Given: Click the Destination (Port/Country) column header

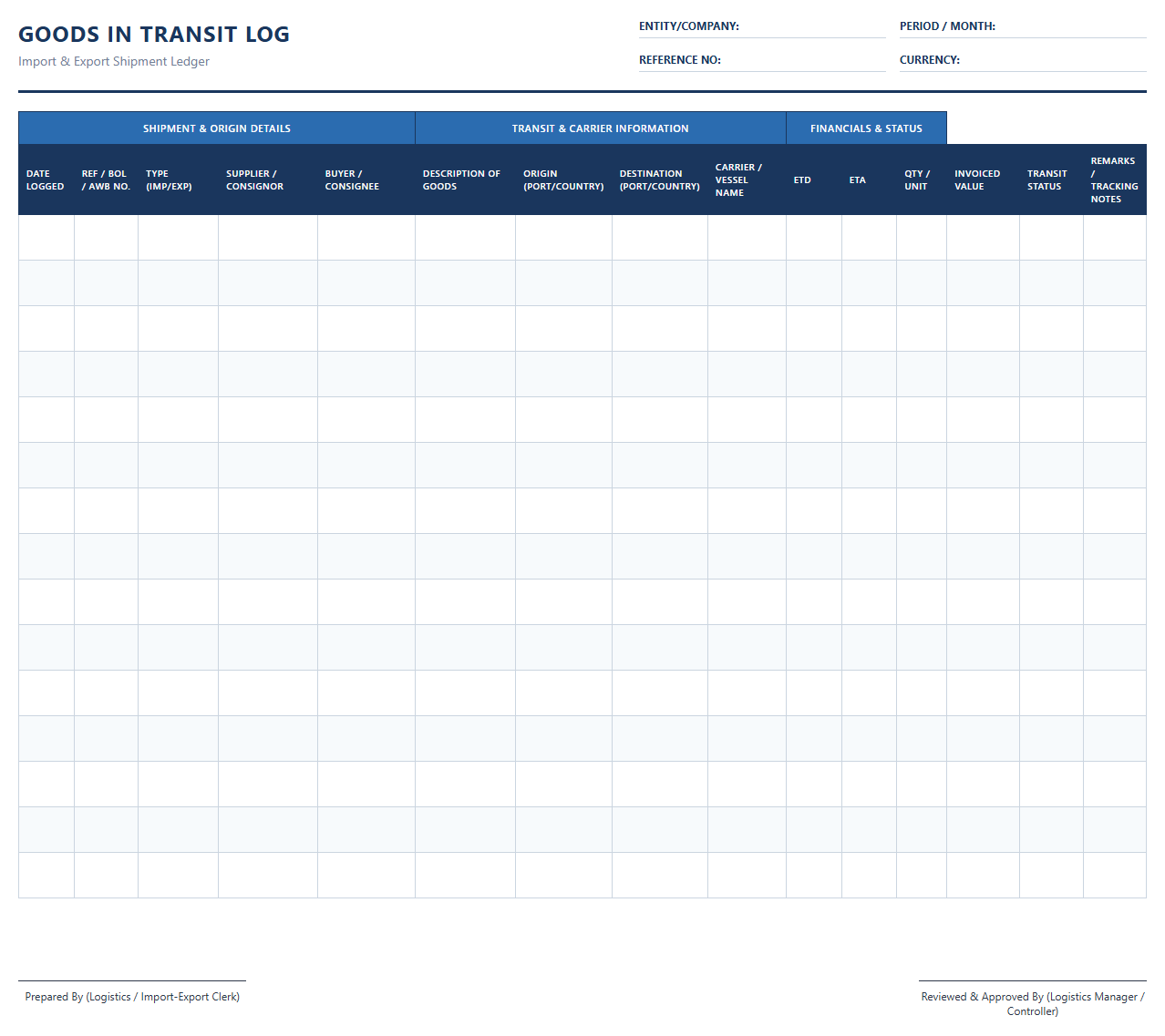Looking at the screenshot, I should coord(660,180).
